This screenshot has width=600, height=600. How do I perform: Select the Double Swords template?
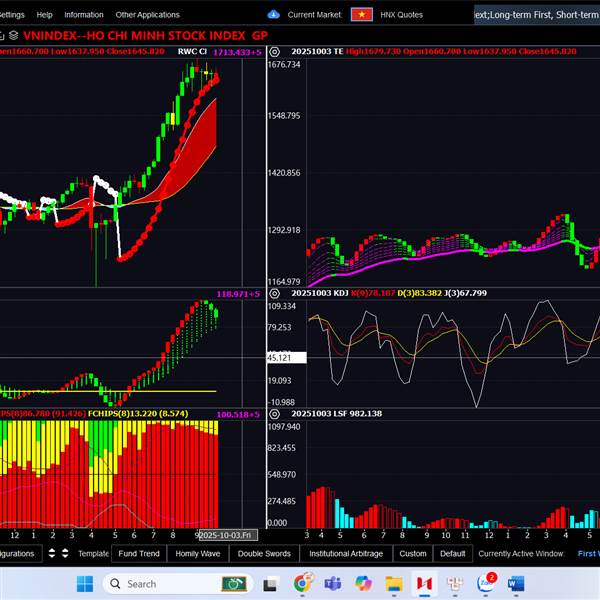coord(264,553)
